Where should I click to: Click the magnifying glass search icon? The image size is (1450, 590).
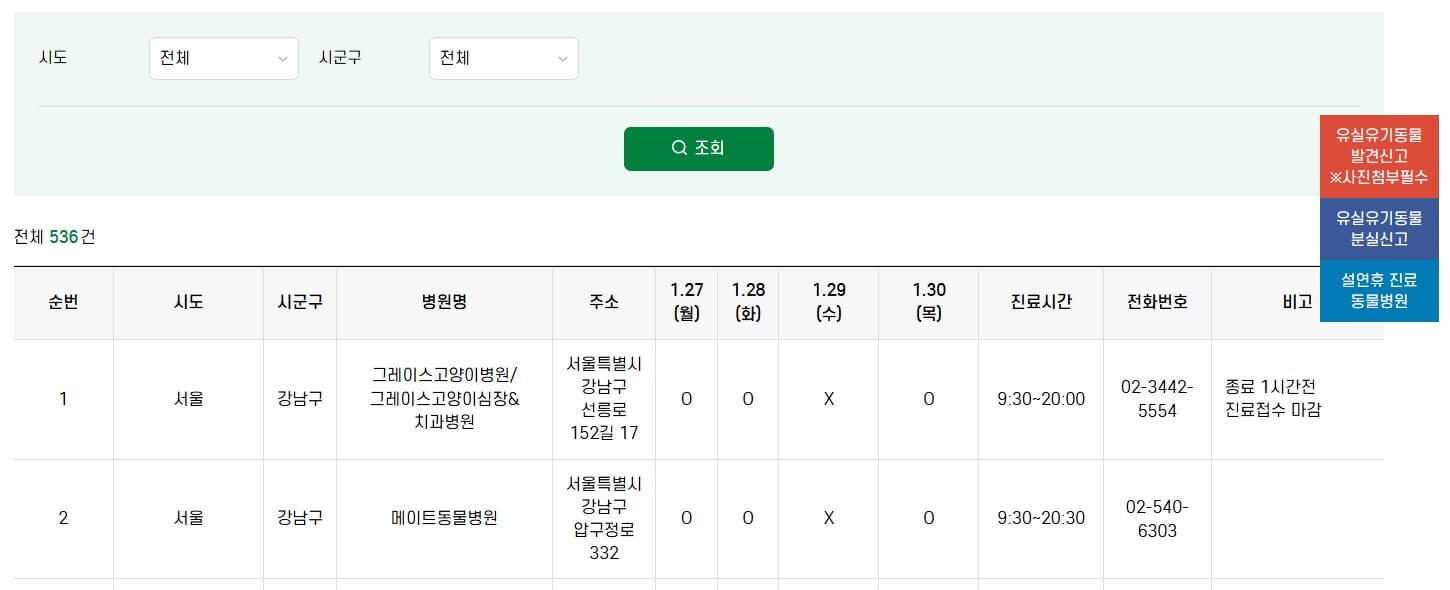click(x=679, y=148)
